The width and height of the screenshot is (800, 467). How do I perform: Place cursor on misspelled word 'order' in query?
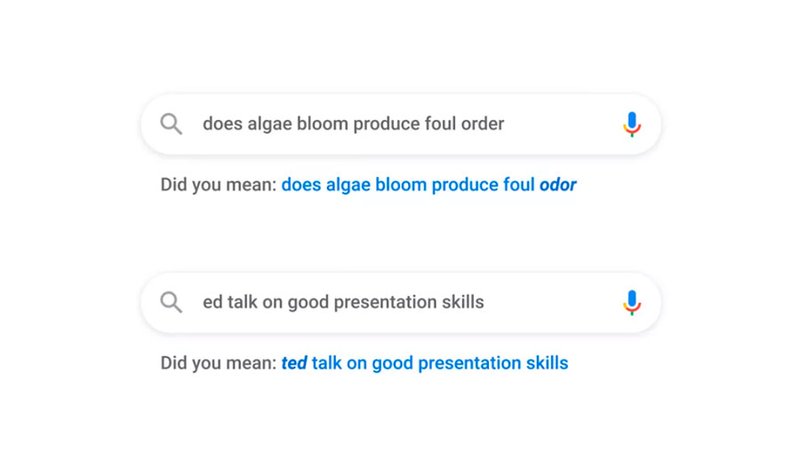point(482,124)
